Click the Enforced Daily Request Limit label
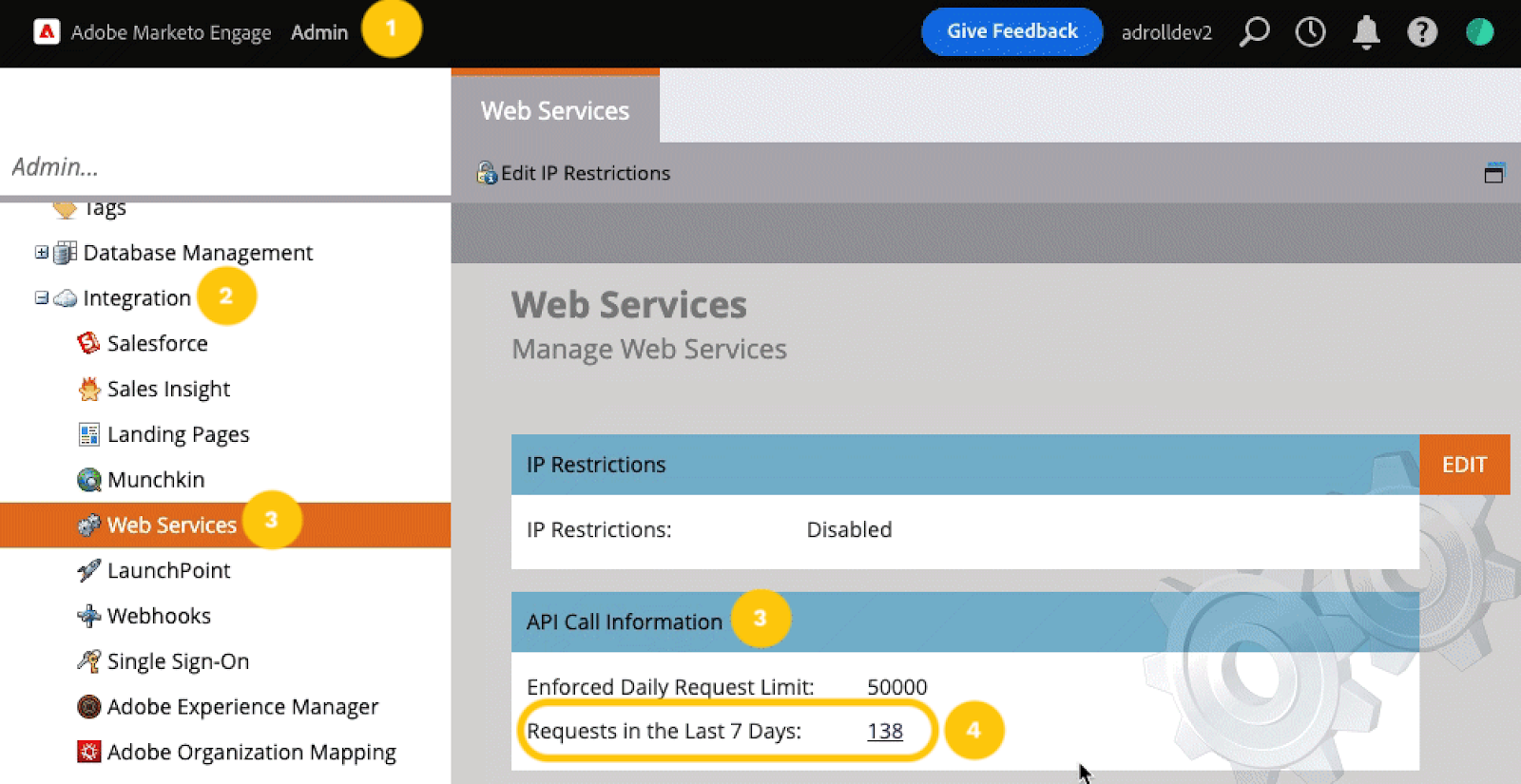The width and height of the screenshot is (1521, 784). tap(670, 687)
